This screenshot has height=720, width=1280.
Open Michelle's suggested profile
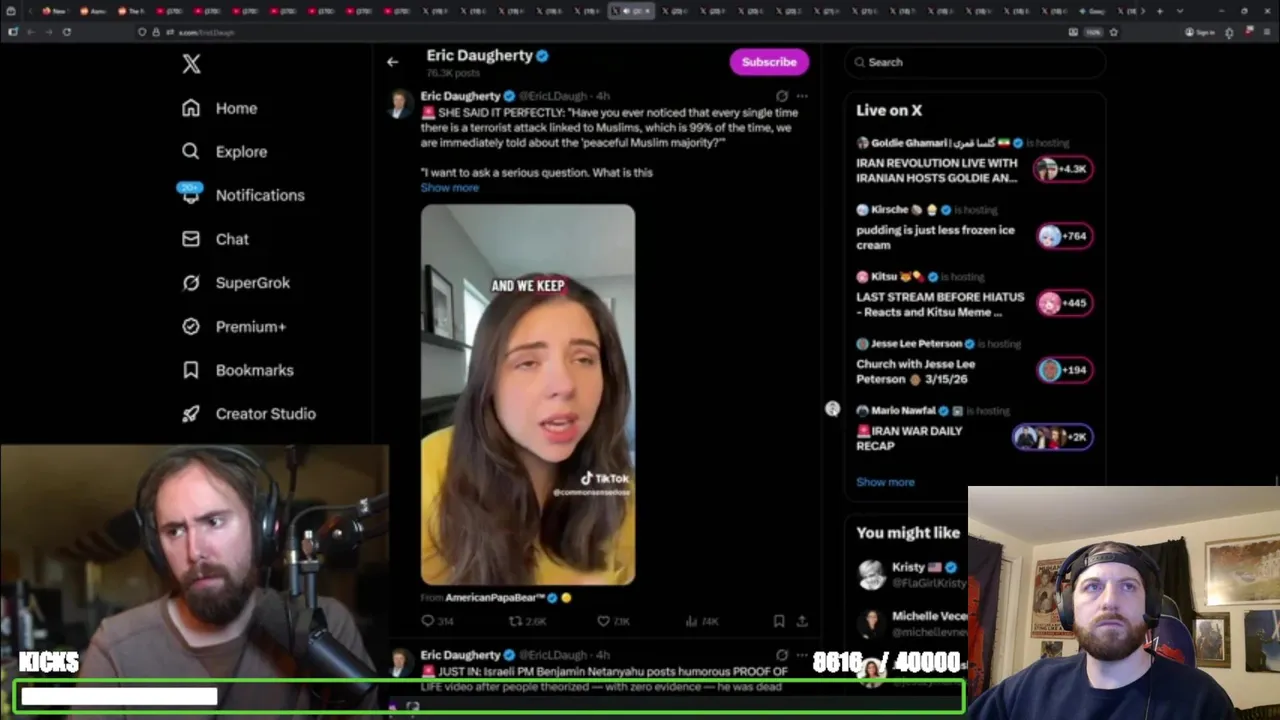click(x=911, y=624)
